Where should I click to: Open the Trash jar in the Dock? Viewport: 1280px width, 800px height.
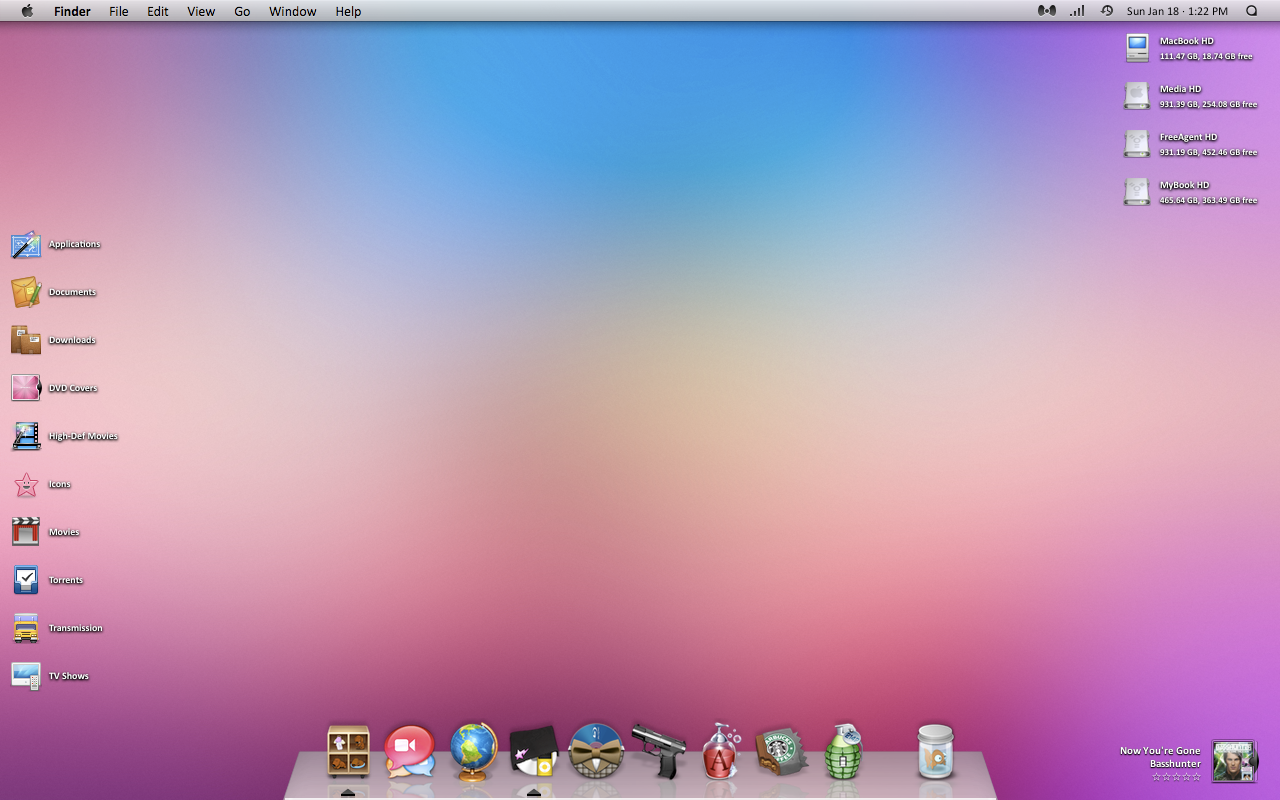click(x=936, y=751)
